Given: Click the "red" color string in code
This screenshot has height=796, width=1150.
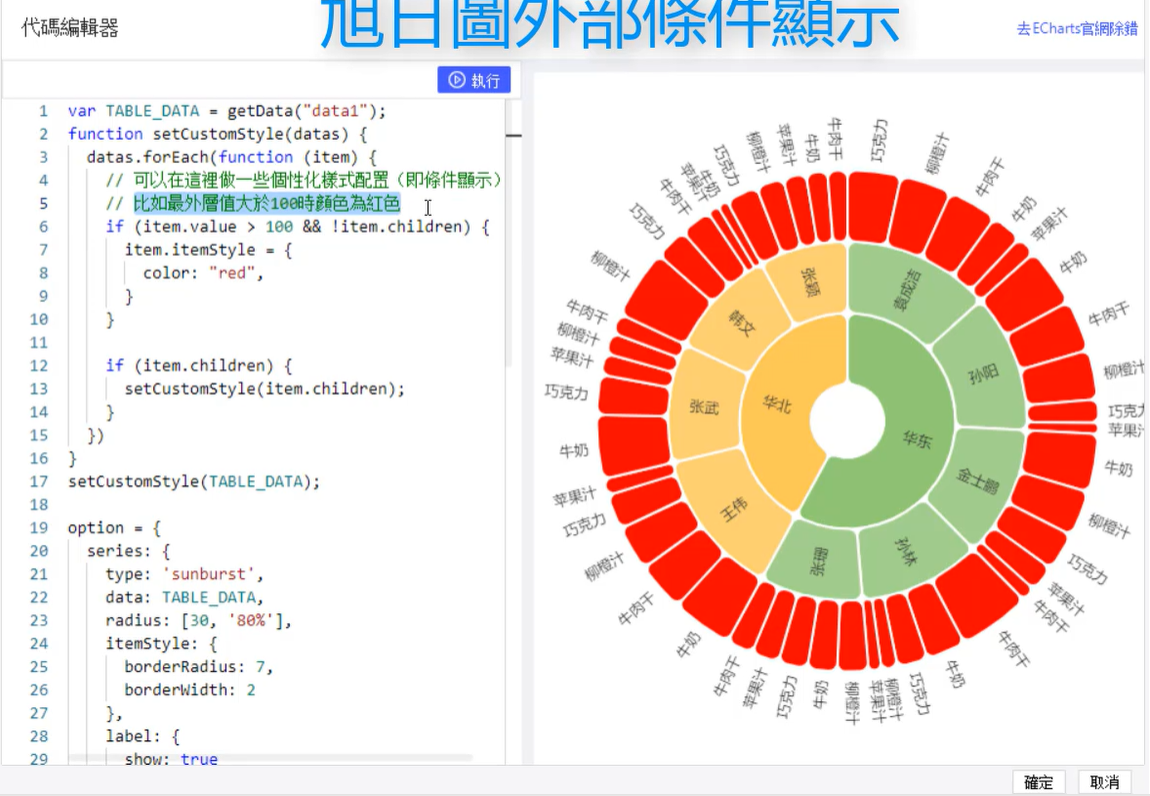Looking at the screenshot, I should [234, 273].
